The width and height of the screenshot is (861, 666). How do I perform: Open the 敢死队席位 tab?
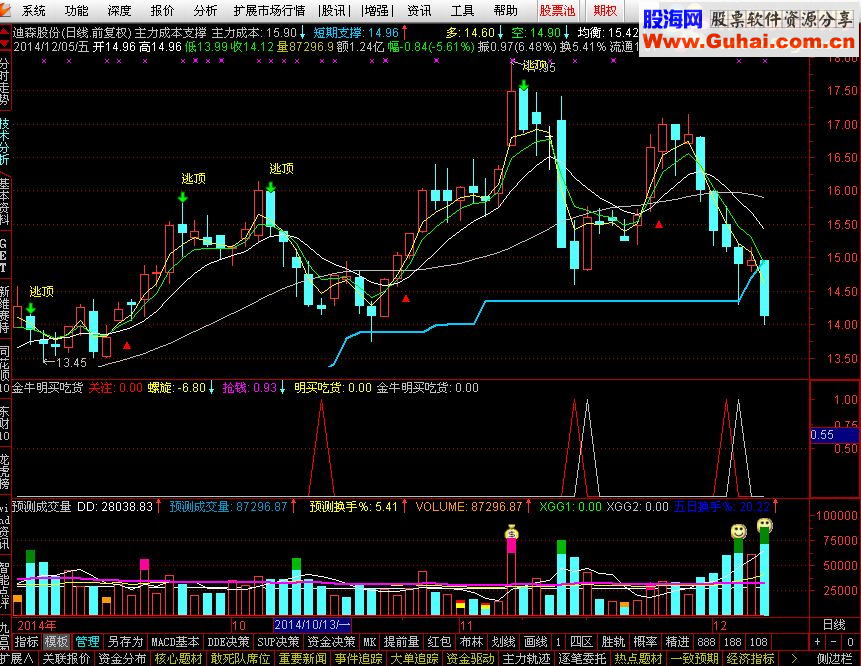coord(241,658)
